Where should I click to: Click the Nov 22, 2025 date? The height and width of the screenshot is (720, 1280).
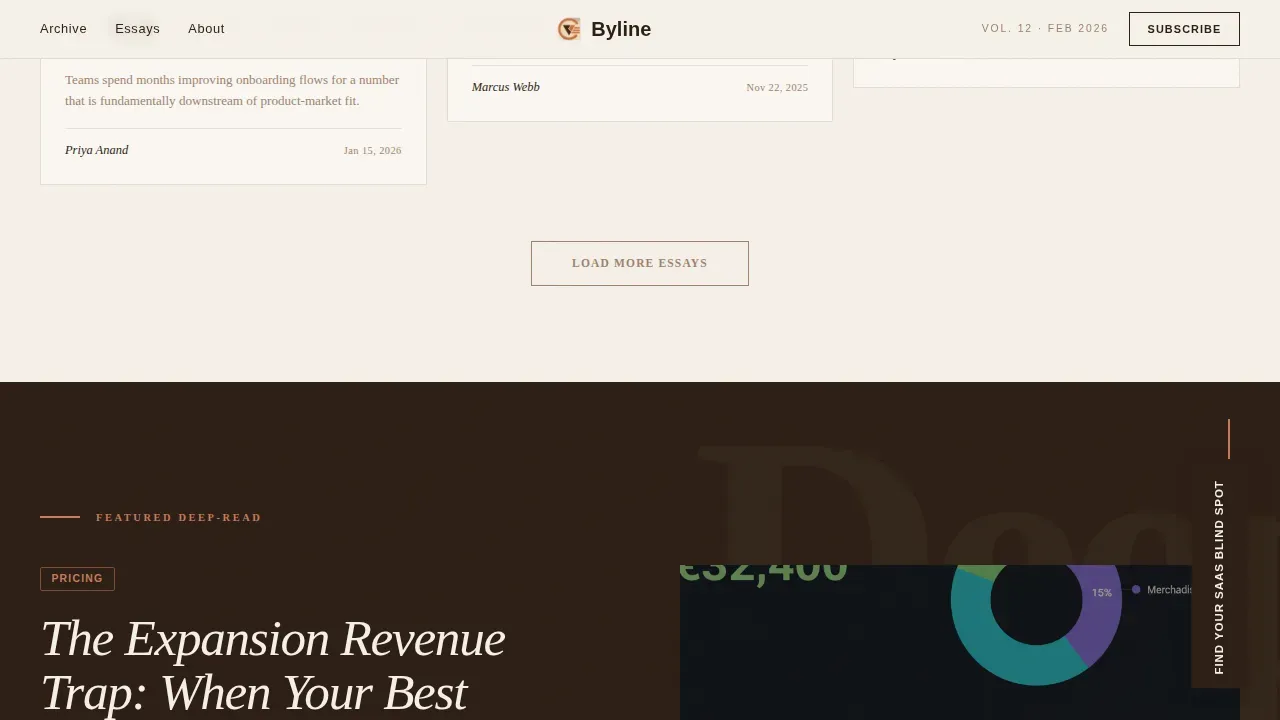point(777,88)
